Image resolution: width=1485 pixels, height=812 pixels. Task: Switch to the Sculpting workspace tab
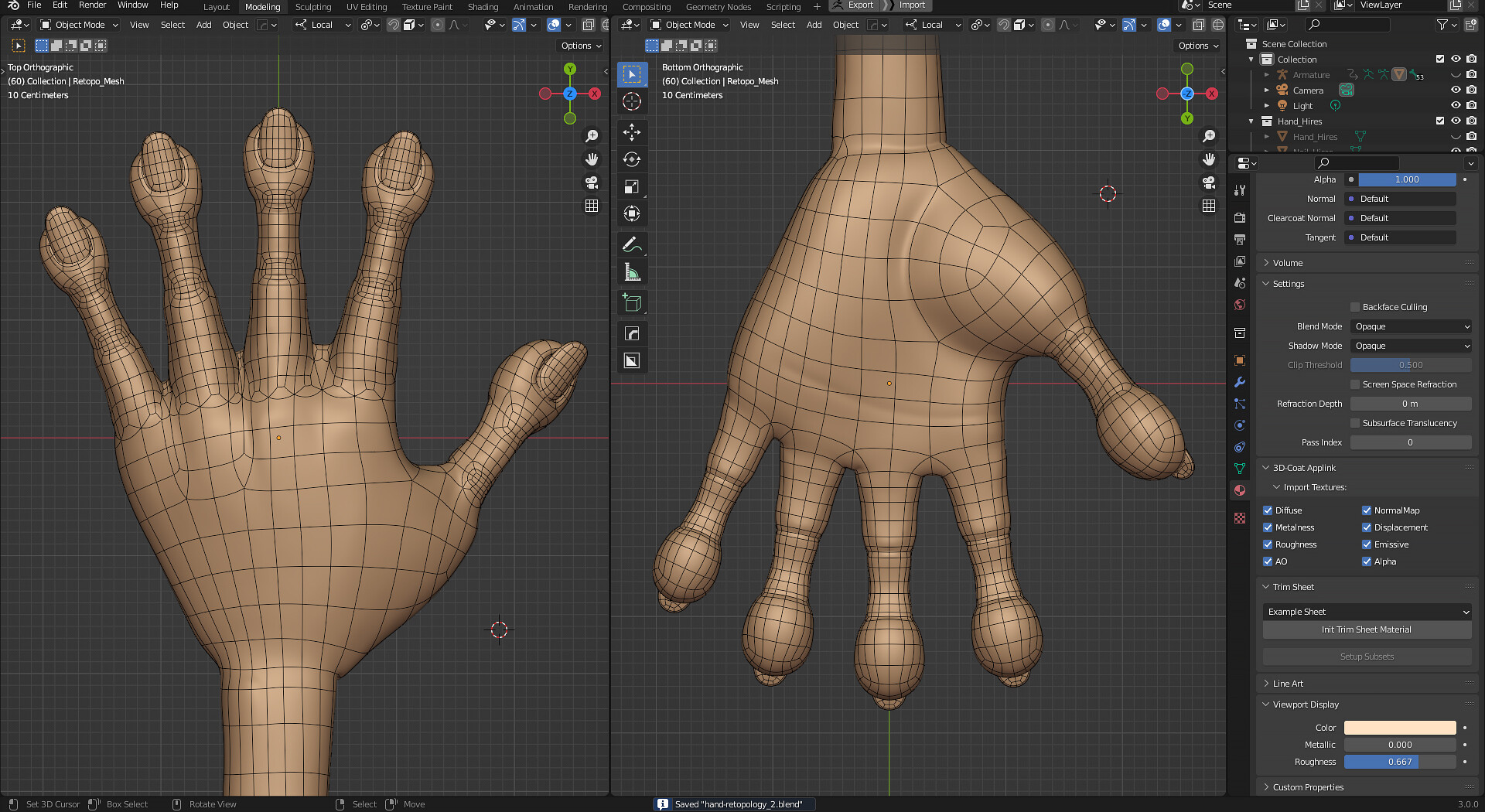click(x=313, y=6)
